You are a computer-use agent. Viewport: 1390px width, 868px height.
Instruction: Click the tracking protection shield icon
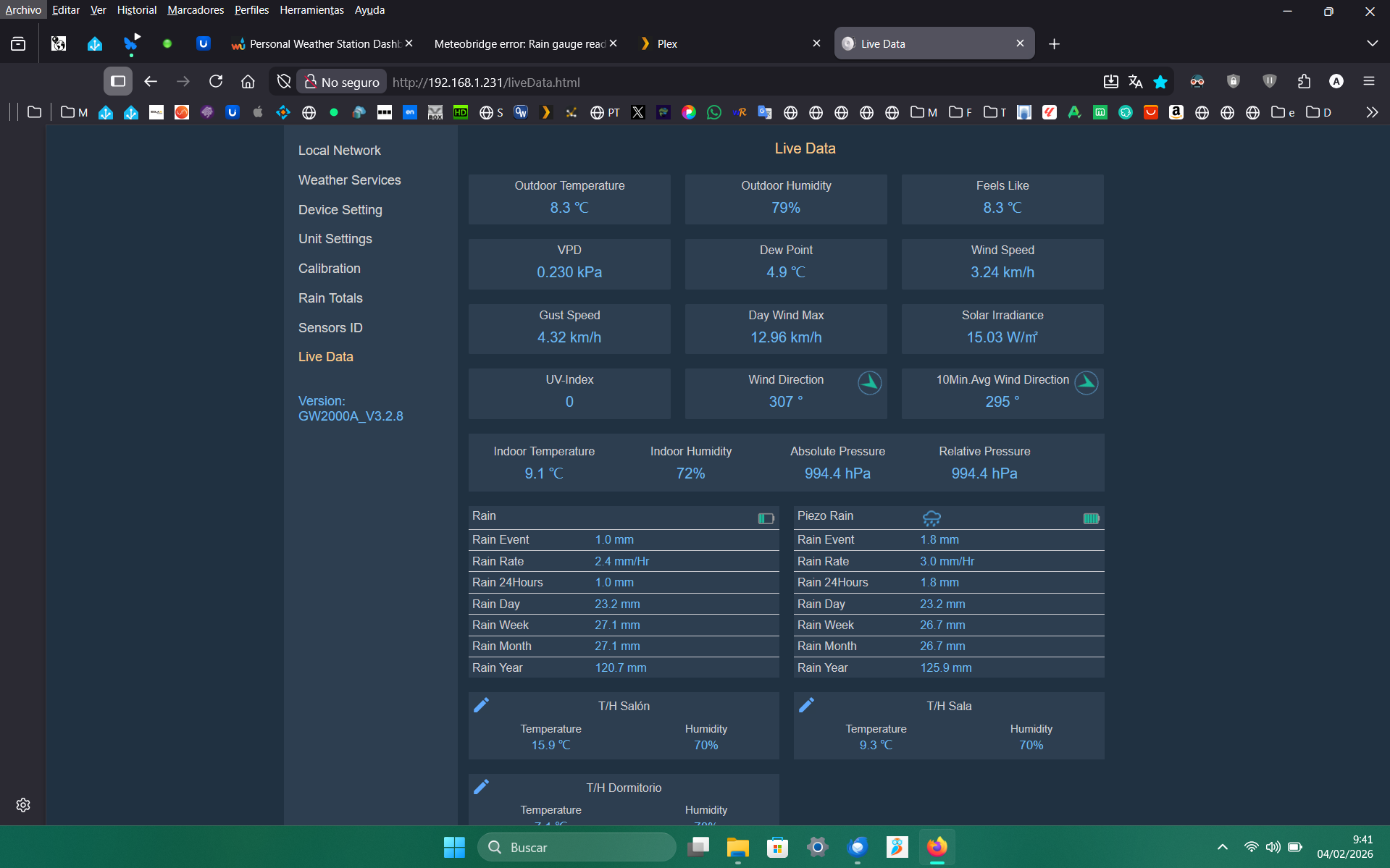point(284,82)
